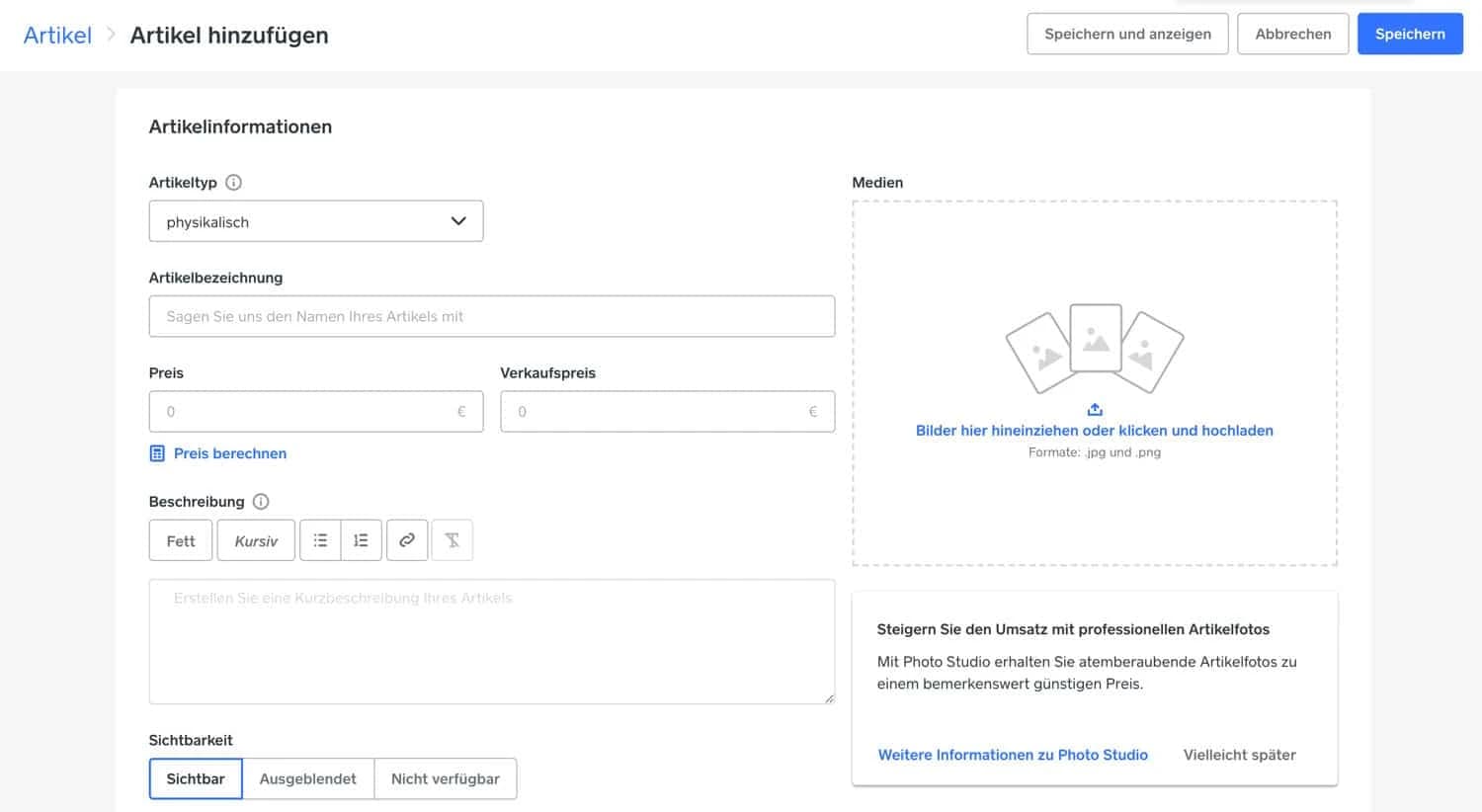Set visibility to Ausgeblendet
Viewport: 1482px width, 812px height.
pyautogui.click(x=307, y=778)
